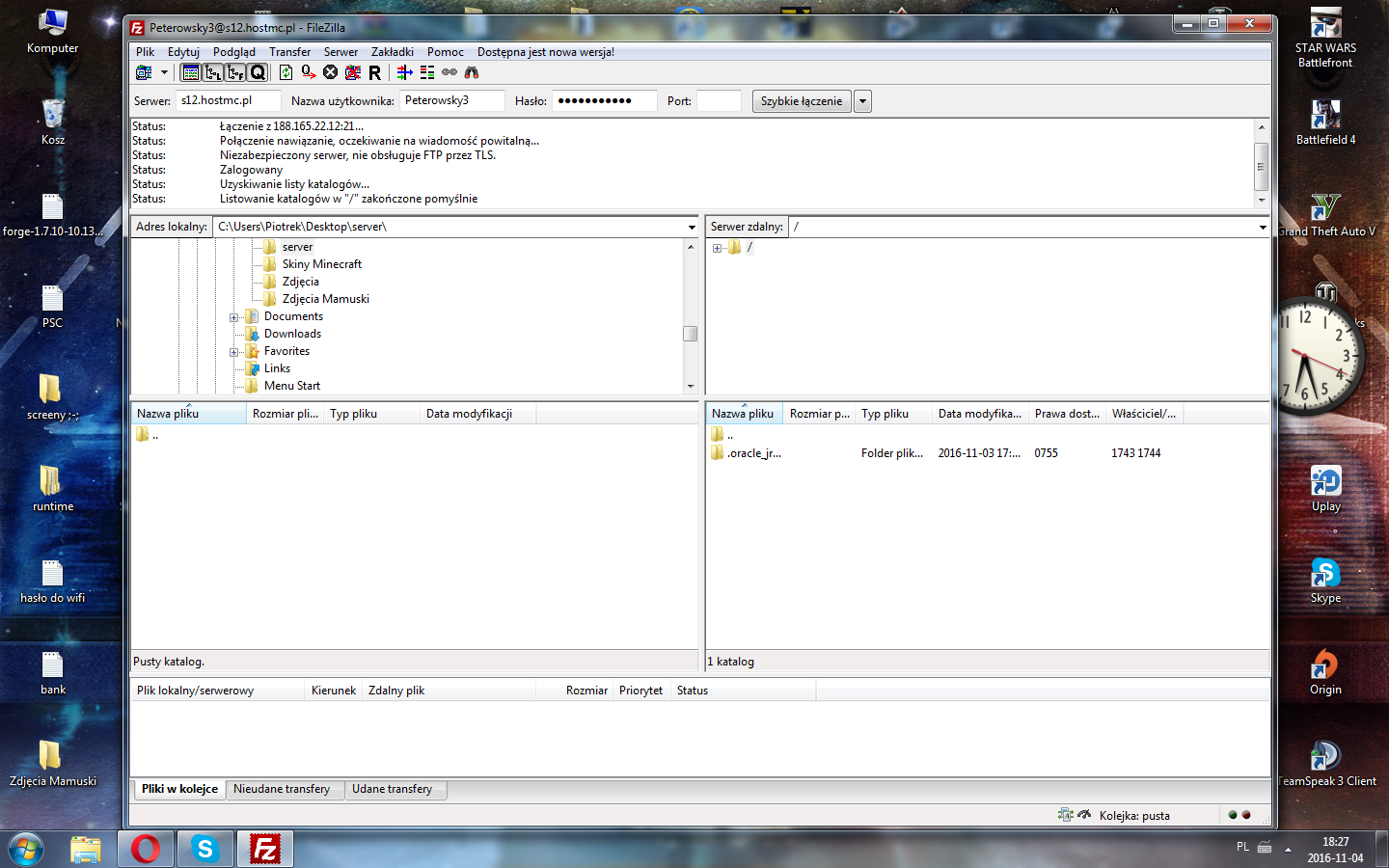Open Opera from the taskbar
This screenshot has width=1389, height=868.
pos(146,849)
